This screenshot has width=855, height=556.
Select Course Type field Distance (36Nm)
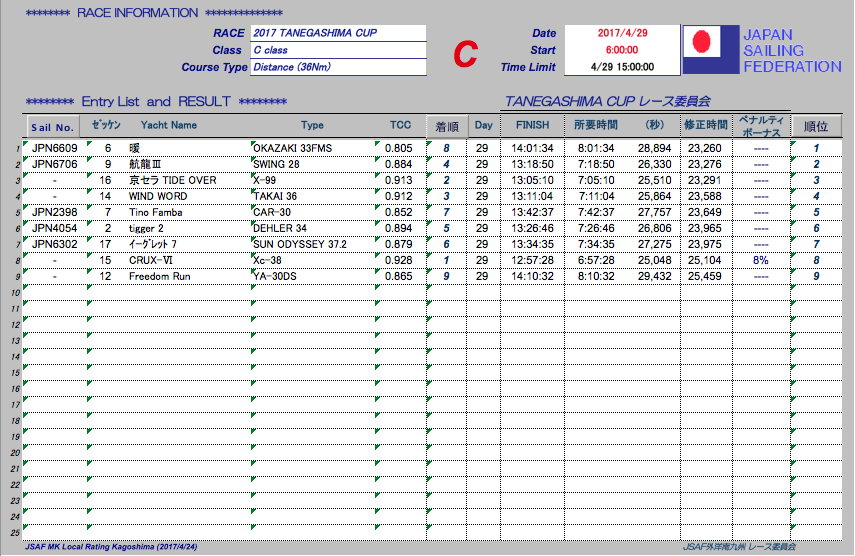click(338, 67)
